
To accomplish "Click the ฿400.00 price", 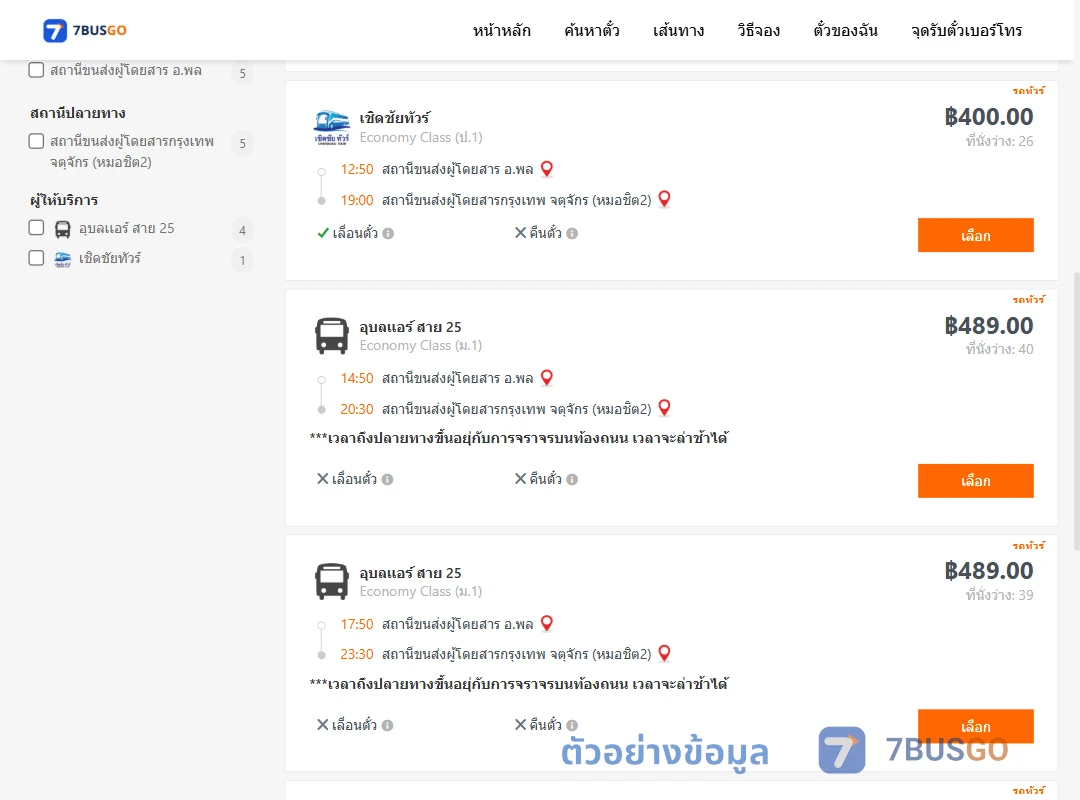I will pyautogui.click(x=989, y=116).
